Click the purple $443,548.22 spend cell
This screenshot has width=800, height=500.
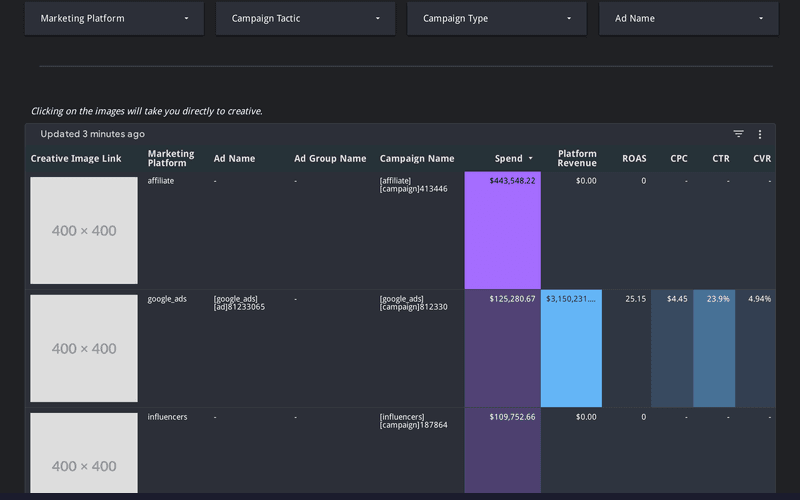coord(502,230)
